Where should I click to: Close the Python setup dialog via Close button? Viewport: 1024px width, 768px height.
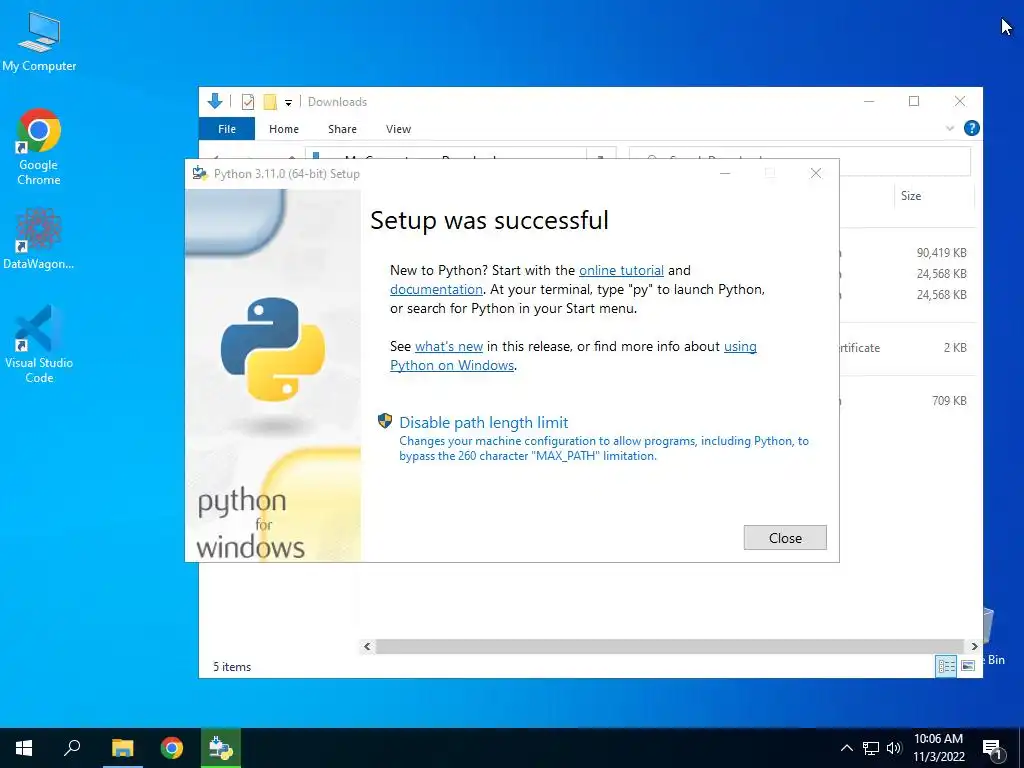pyautogui.click(x=785, y=537)
